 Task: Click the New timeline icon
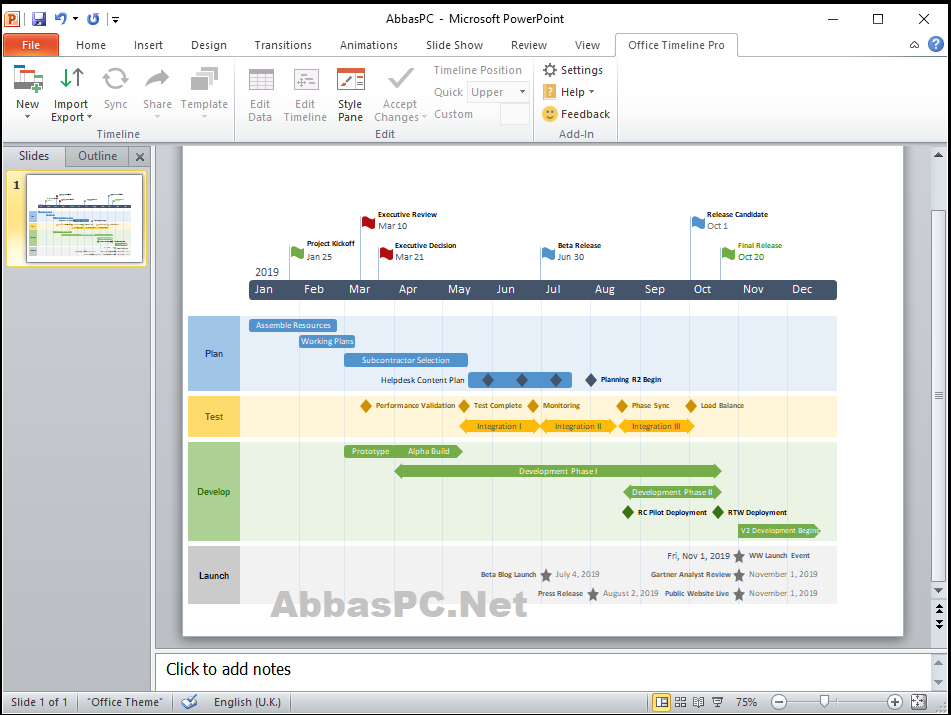(x=28, y=79)
